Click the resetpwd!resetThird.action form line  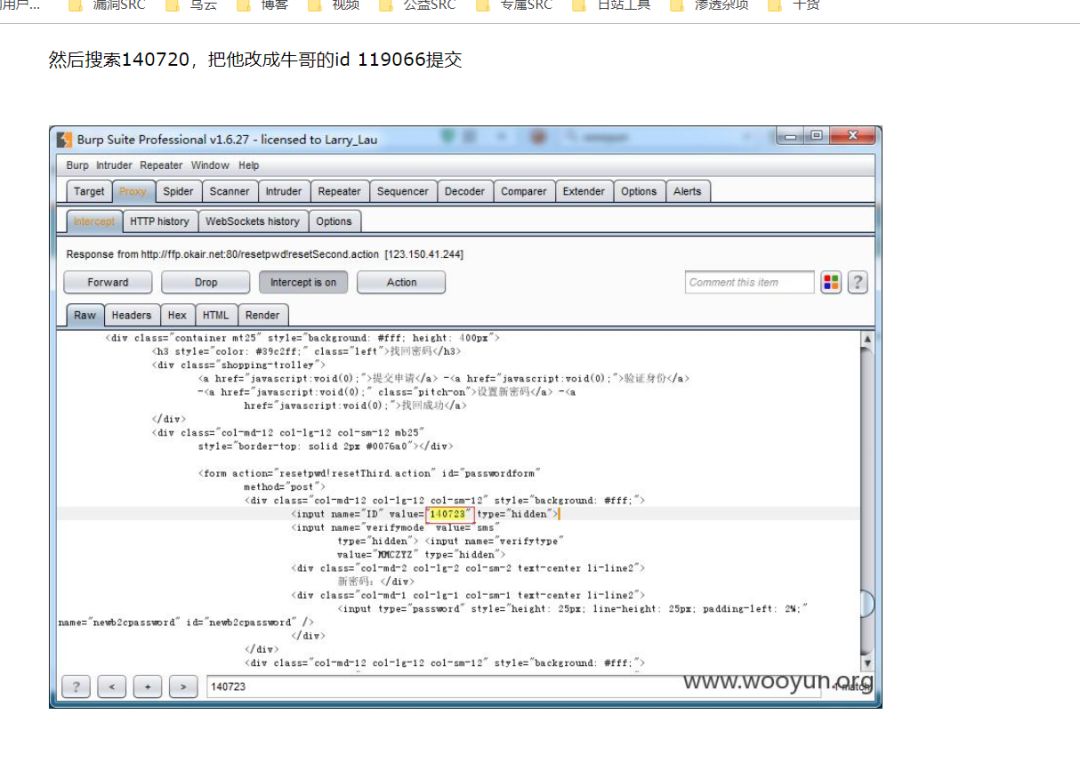371,473
